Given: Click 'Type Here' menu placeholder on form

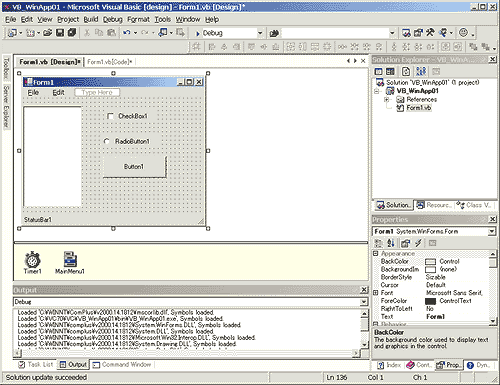Looking at the screenshot, I should pos(97,92).
